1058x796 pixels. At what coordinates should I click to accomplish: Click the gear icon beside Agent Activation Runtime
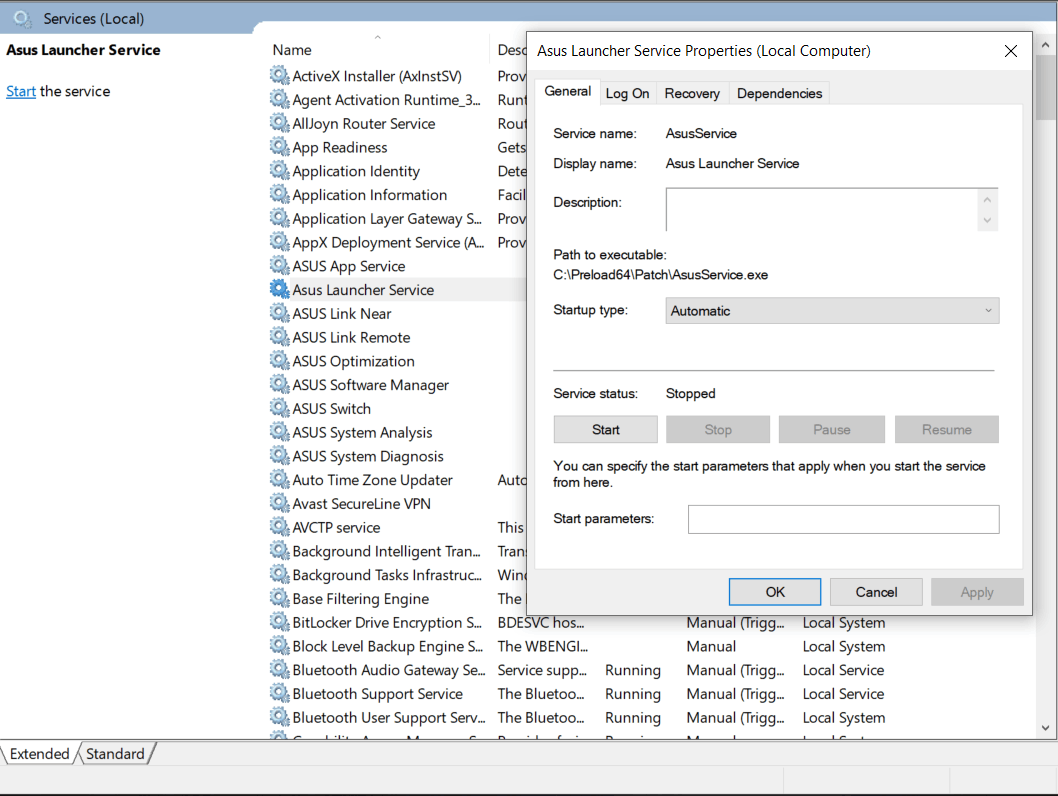click(279, 99)
